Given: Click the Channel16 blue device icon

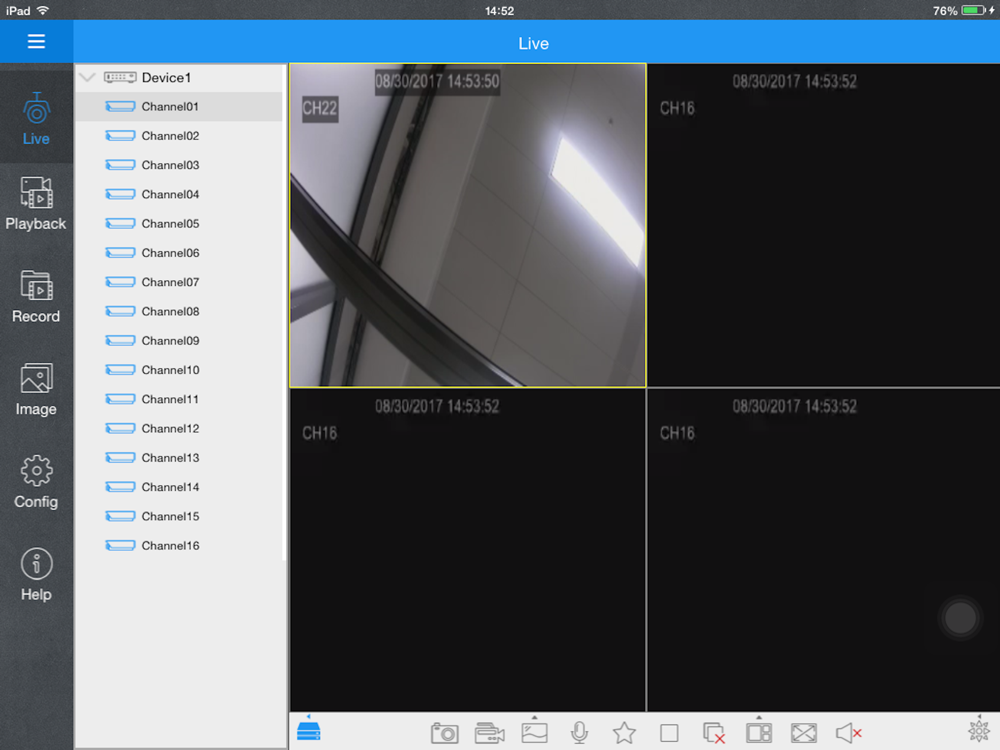Looking at the screenshot, I should tap(120, 546).
